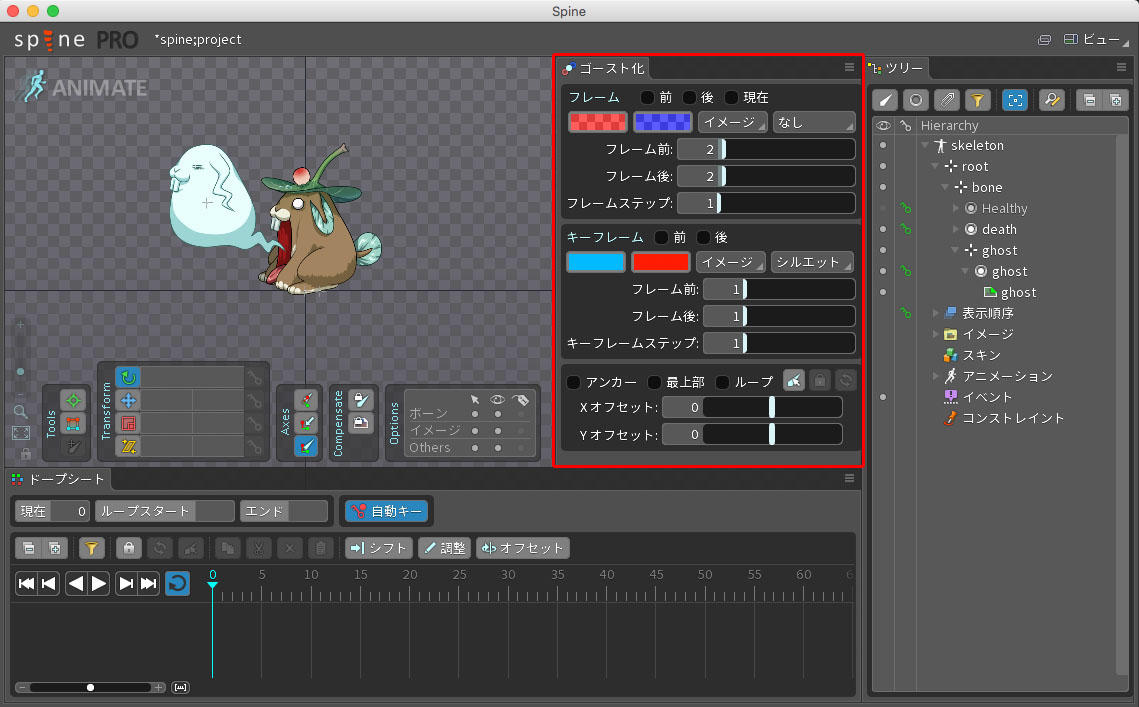Toggle image compensation in Compensate panel
This screenshot has width=1139, height=707.
(361, 423)
